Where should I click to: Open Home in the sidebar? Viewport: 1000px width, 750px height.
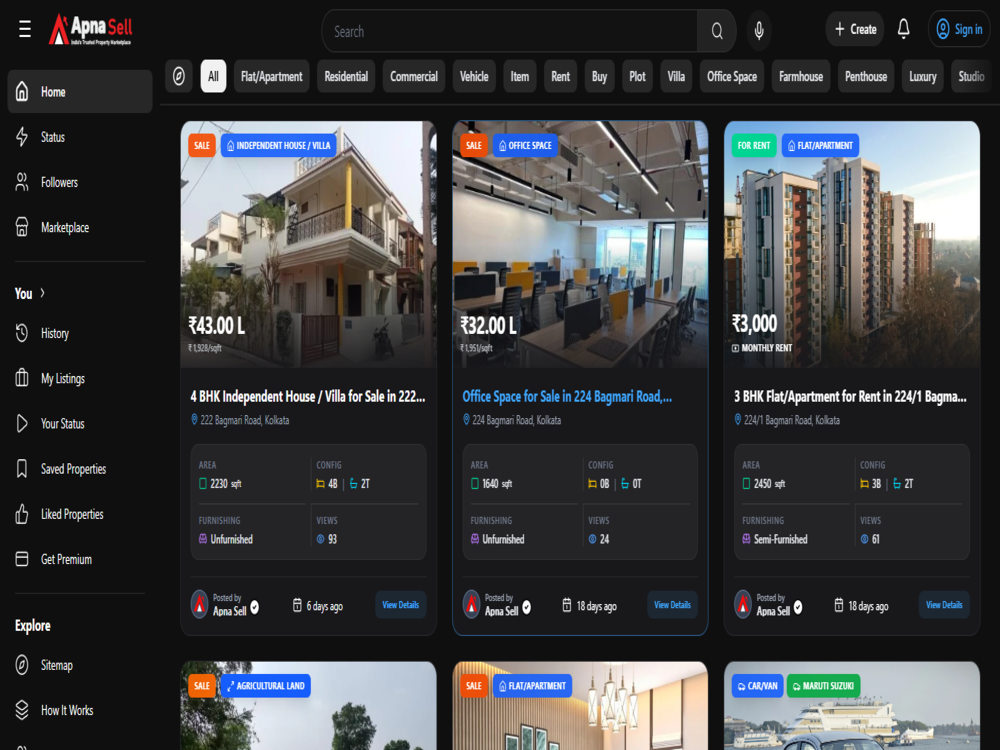coord(80,92)
